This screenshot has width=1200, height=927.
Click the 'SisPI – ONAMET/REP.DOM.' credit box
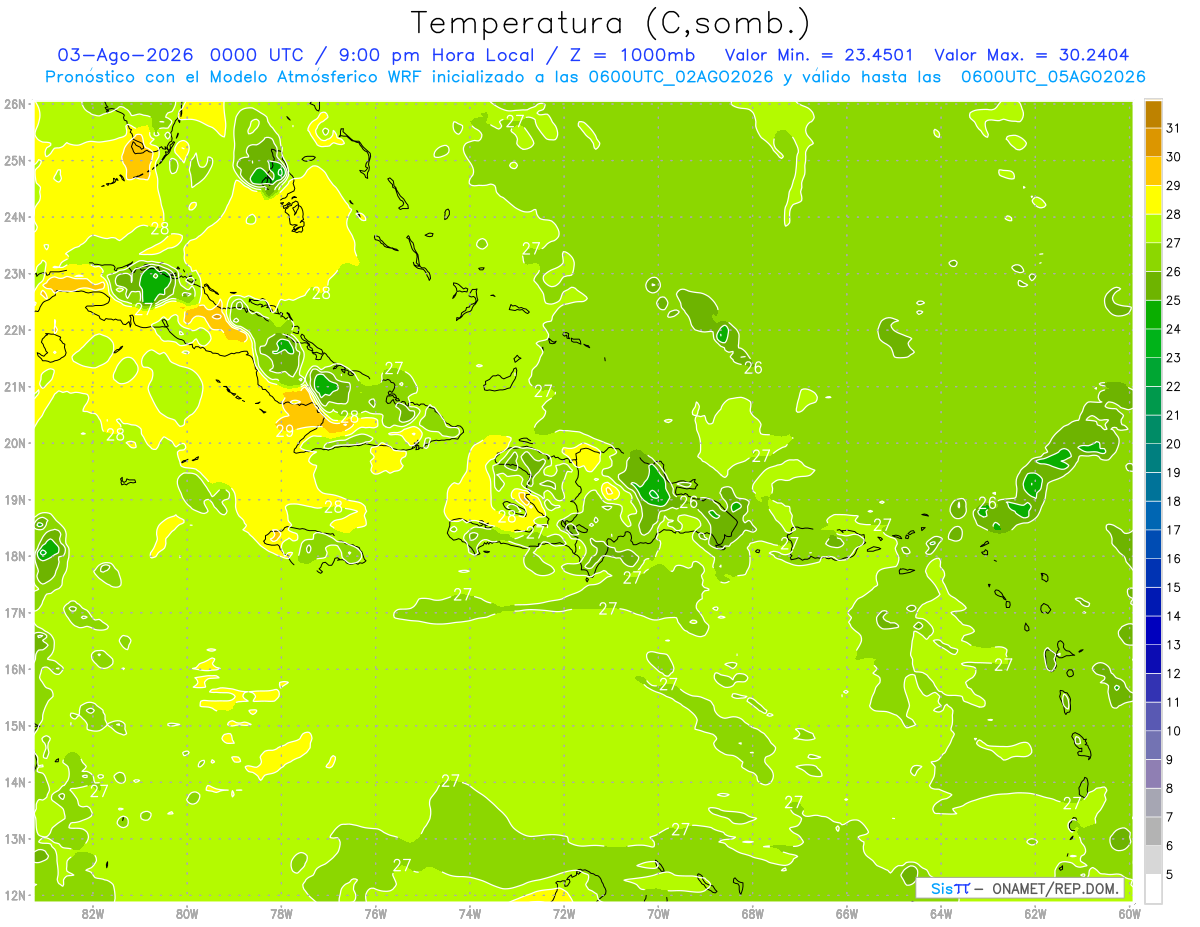point(1020,888)
